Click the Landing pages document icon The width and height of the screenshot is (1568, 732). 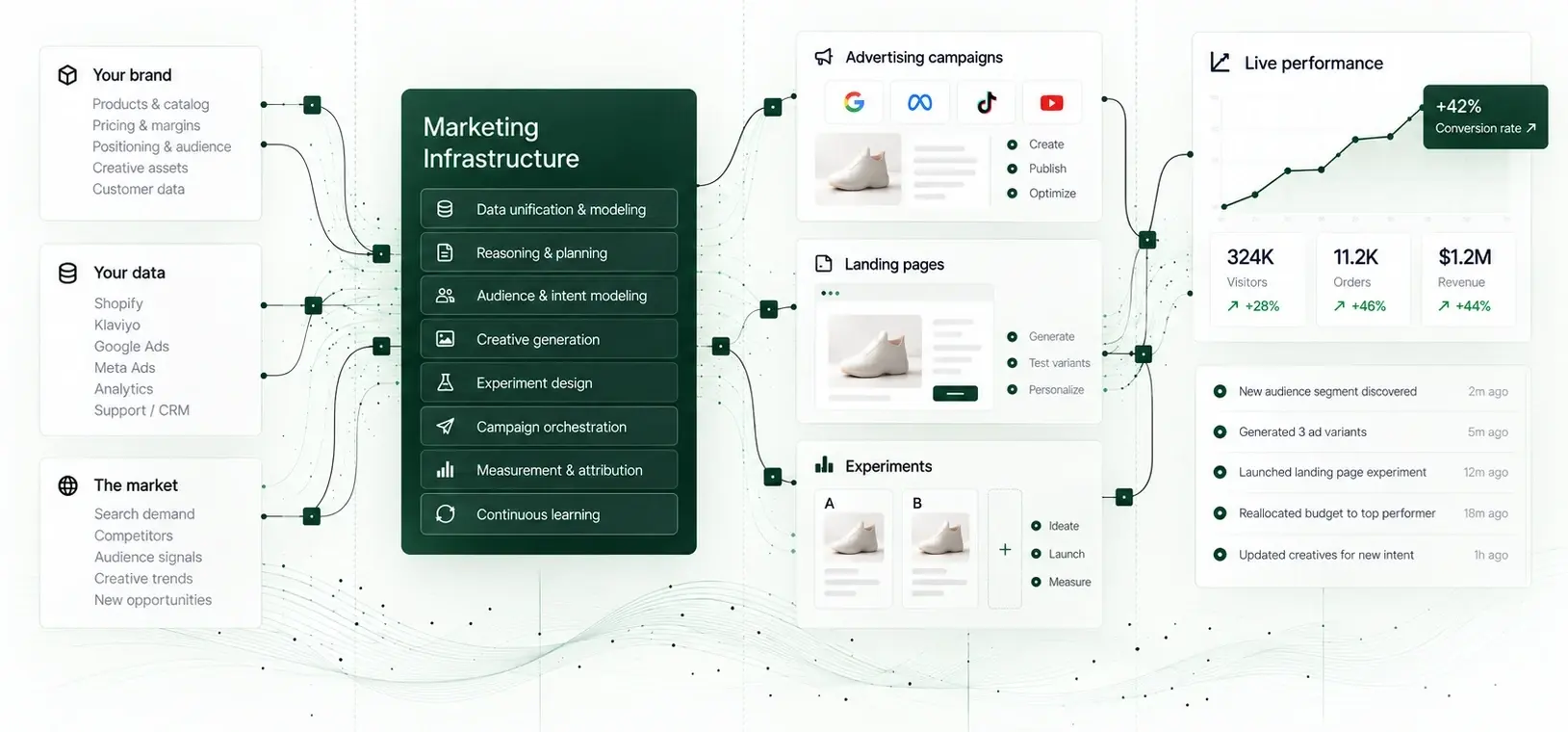(823, 264)
